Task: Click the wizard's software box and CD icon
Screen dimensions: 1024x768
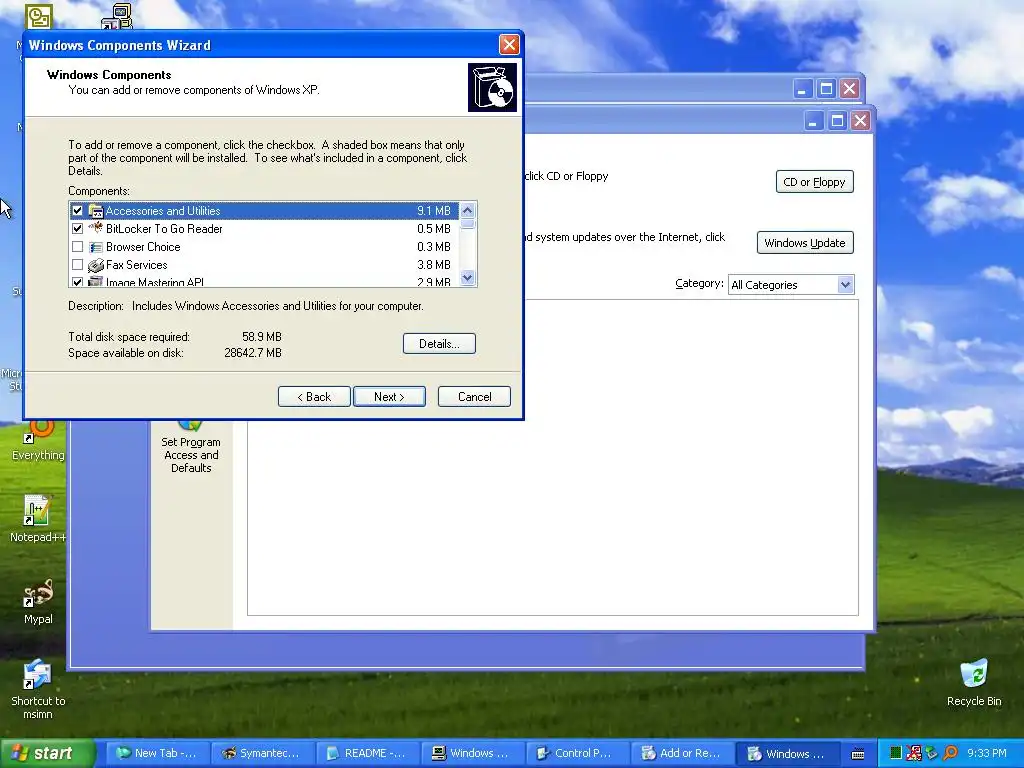Action: [492, 88]
